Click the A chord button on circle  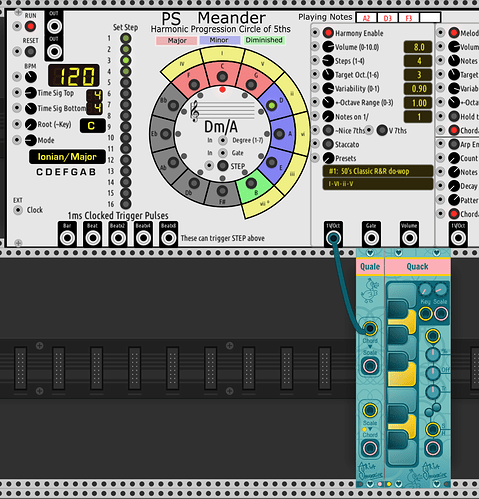[x=279, y=134]
